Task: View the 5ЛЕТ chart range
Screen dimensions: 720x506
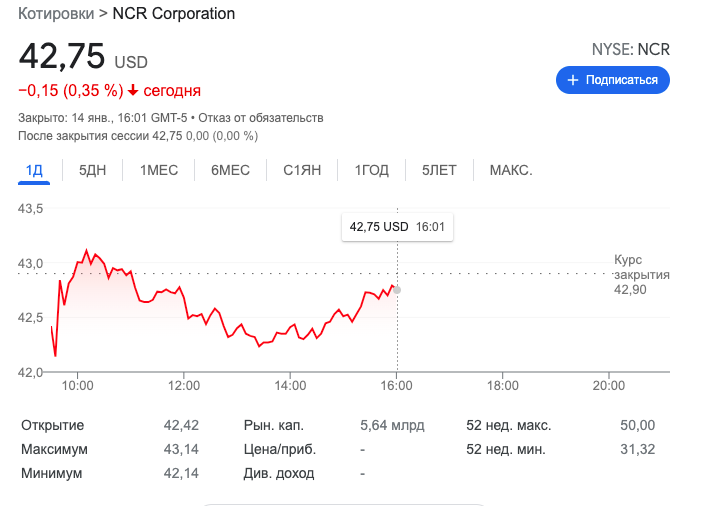Action: (439, 170)
